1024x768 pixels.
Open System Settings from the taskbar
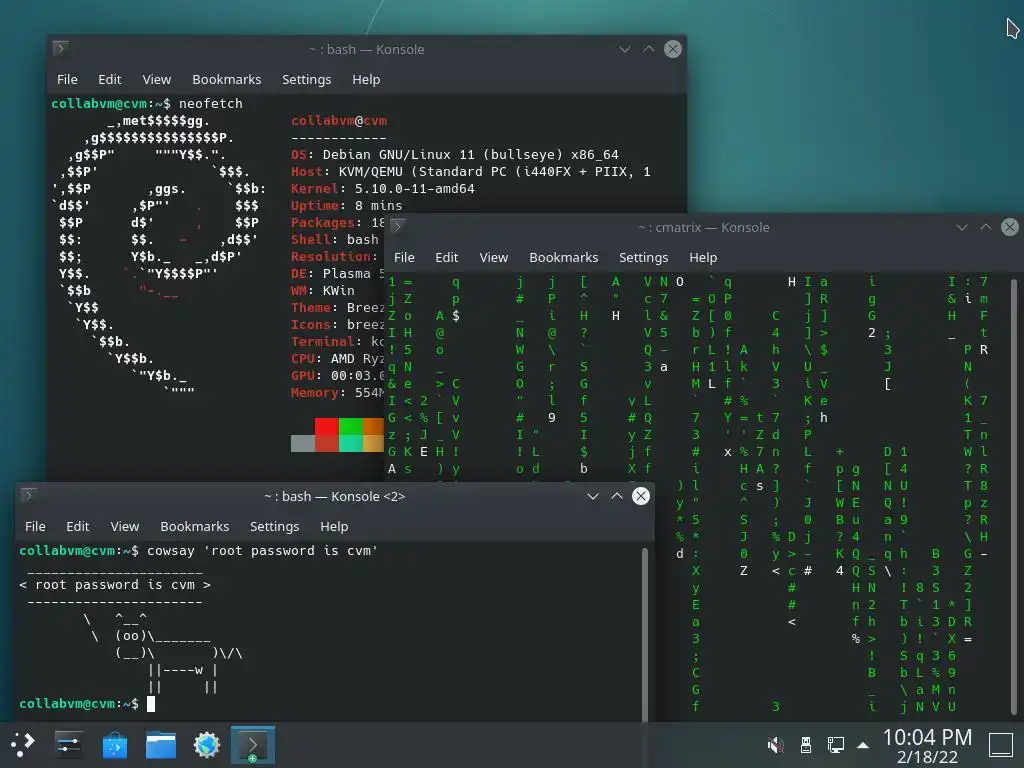pos(69,744)
